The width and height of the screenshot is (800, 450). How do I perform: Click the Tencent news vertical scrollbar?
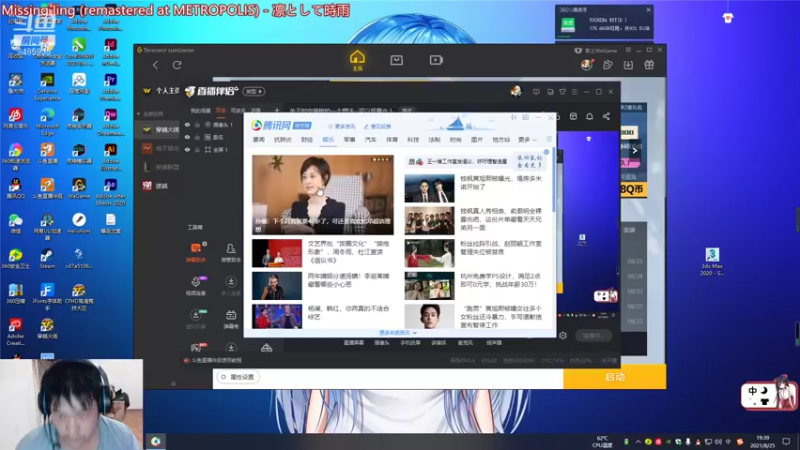[553, 179]
